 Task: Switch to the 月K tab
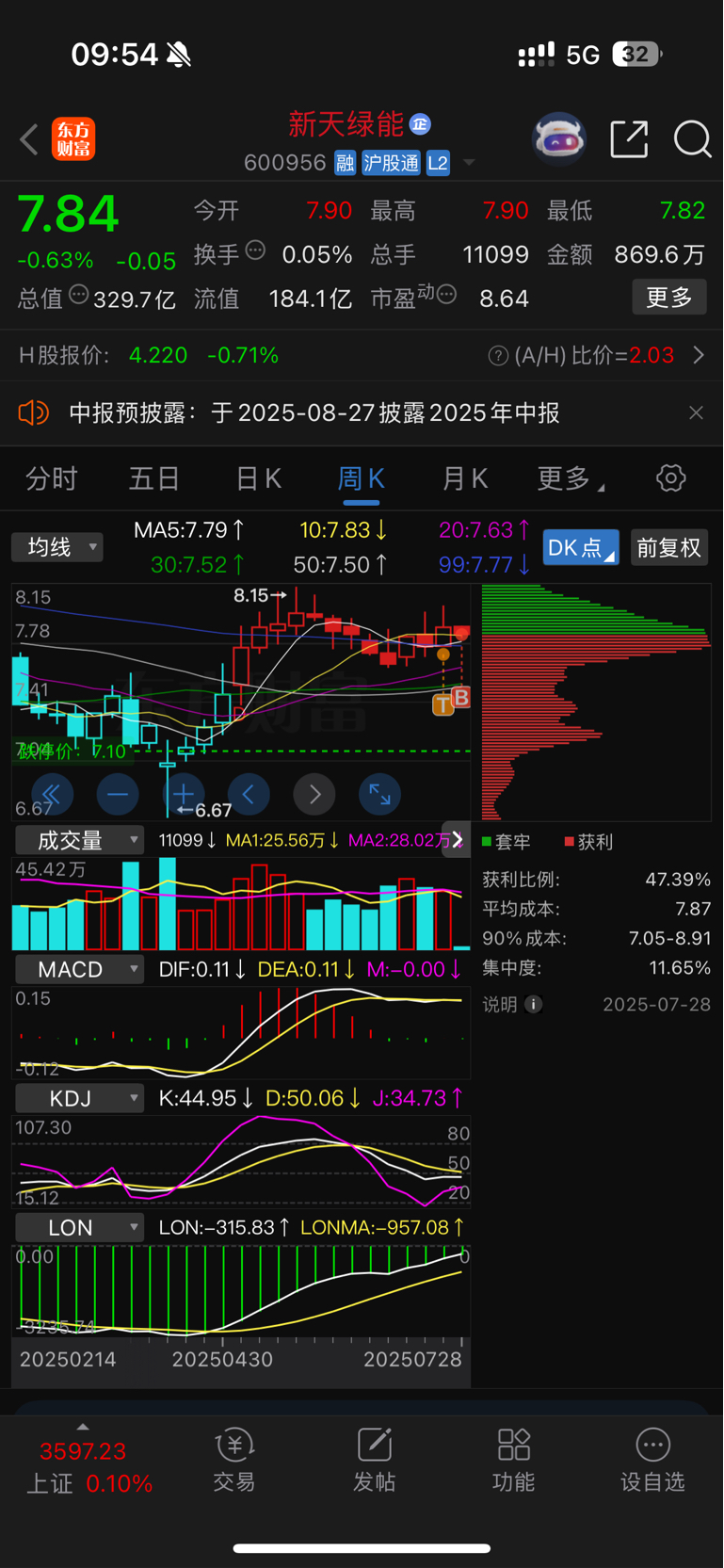pyautogui.click(x=465, y=478)
